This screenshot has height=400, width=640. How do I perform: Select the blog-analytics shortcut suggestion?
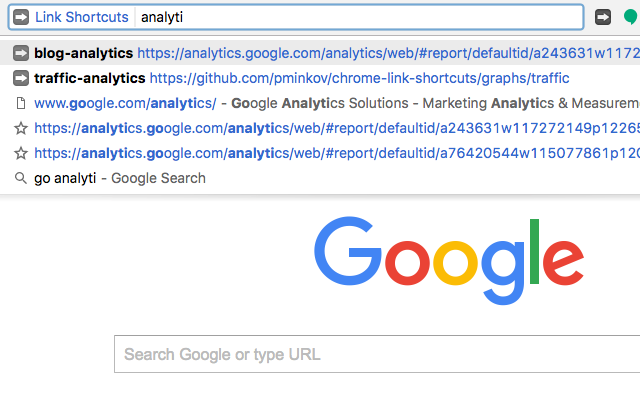click(x=84, y=53)
